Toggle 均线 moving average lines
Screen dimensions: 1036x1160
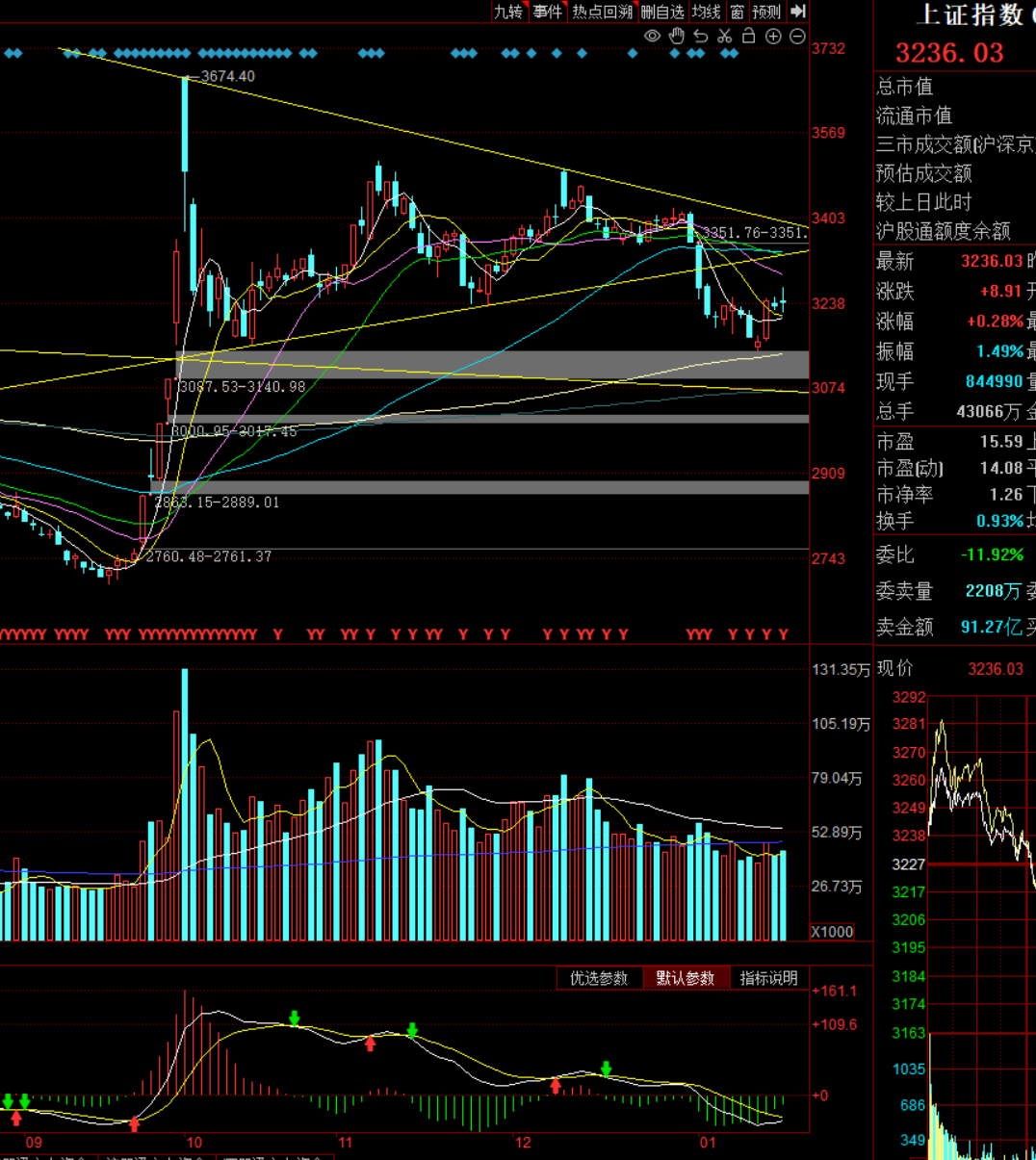coord(707,12)
